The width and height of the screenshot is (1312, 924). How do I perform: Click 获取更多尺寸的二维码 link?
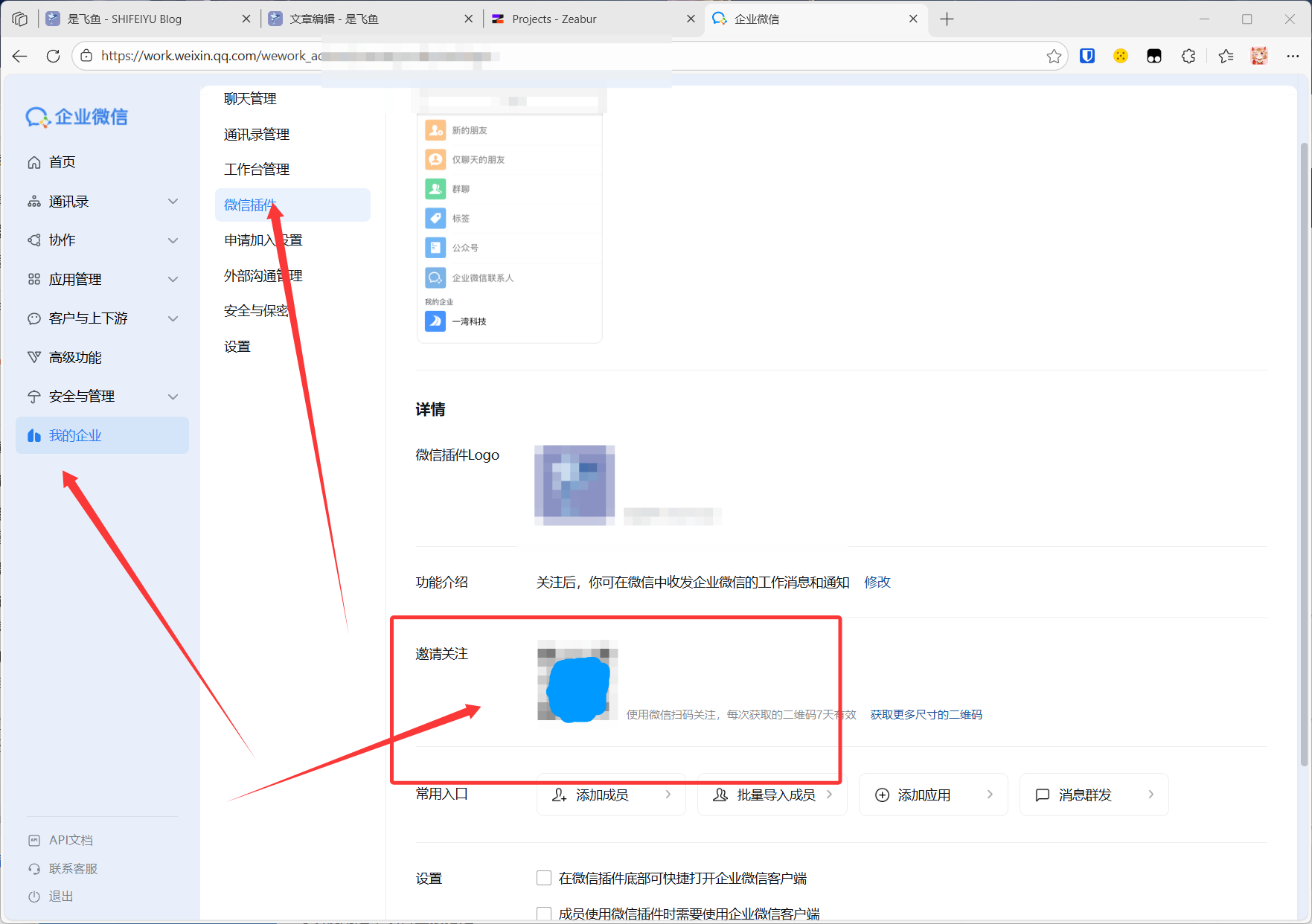pos(926,714)
